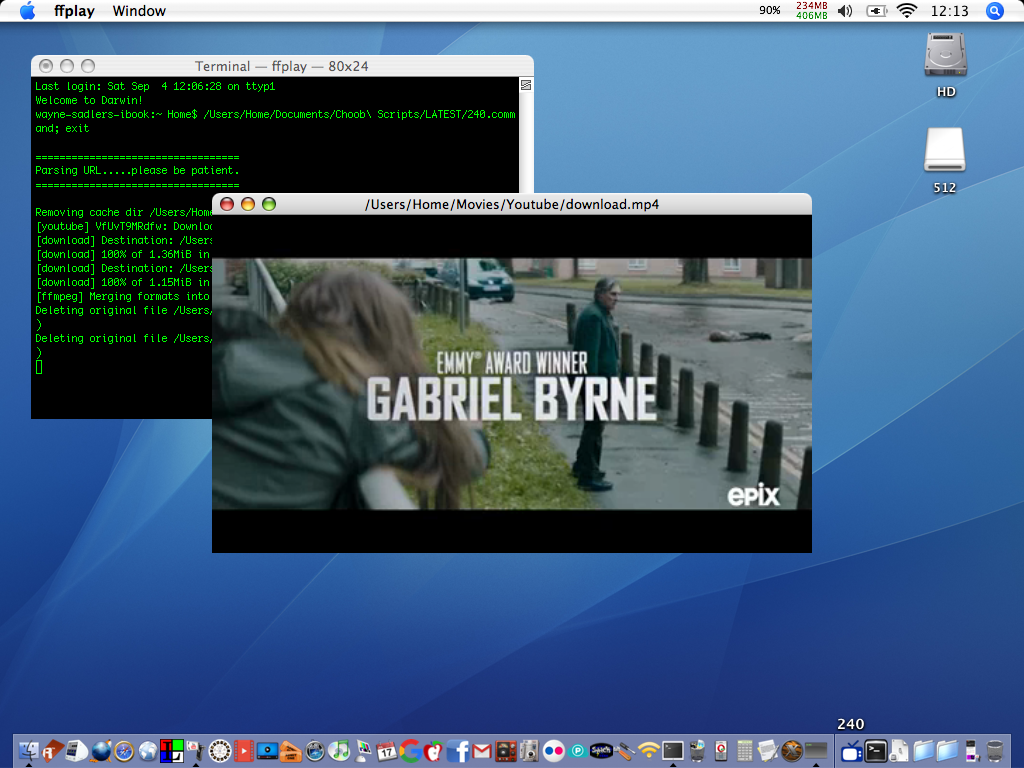Click the Terminal window title bar

pyautogui.click(x=282, y=66)
